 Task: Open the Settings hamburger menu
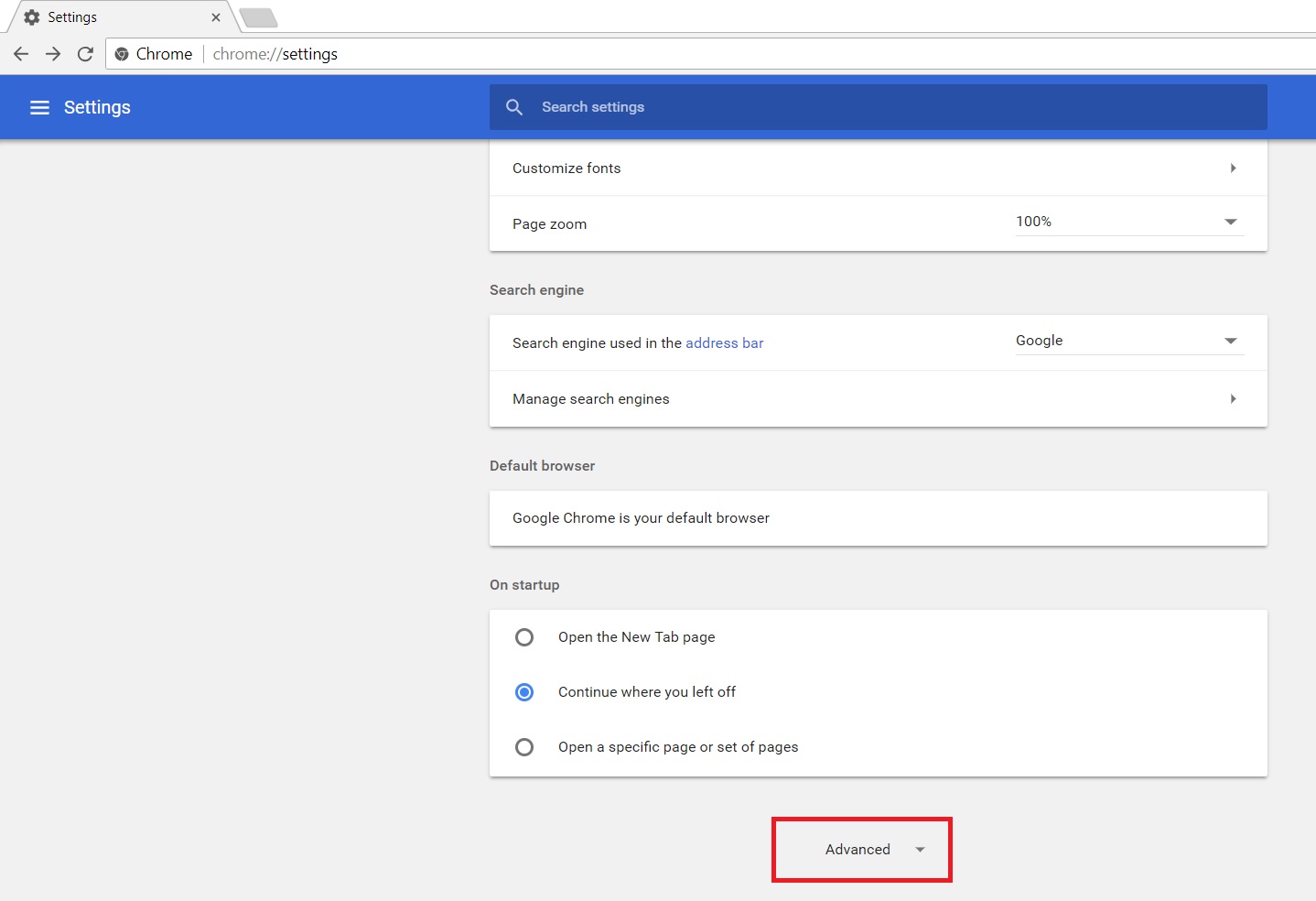point(39,107)
